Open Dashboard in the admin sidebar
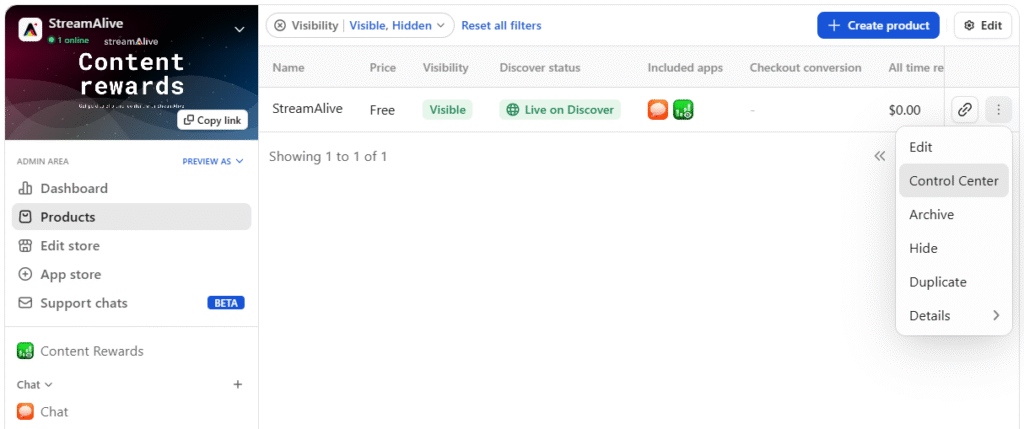 click(131, 189)
